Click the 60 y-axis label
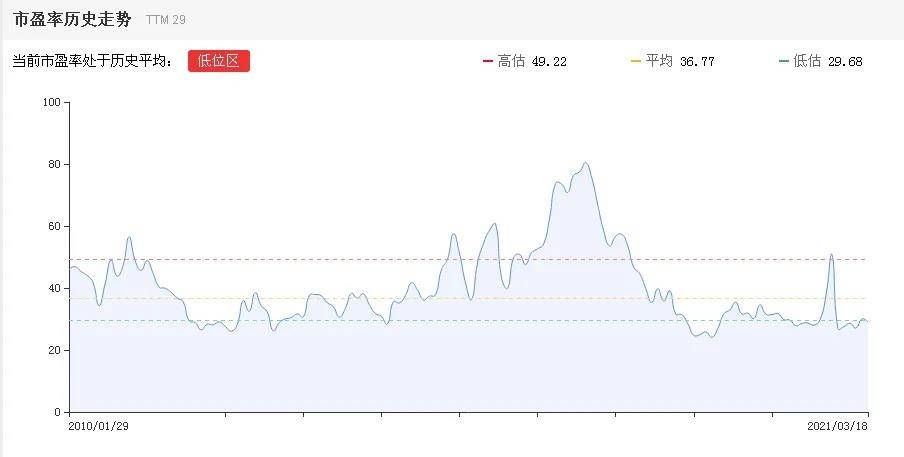Screen dimensions: 904x457 pos(54,226)
